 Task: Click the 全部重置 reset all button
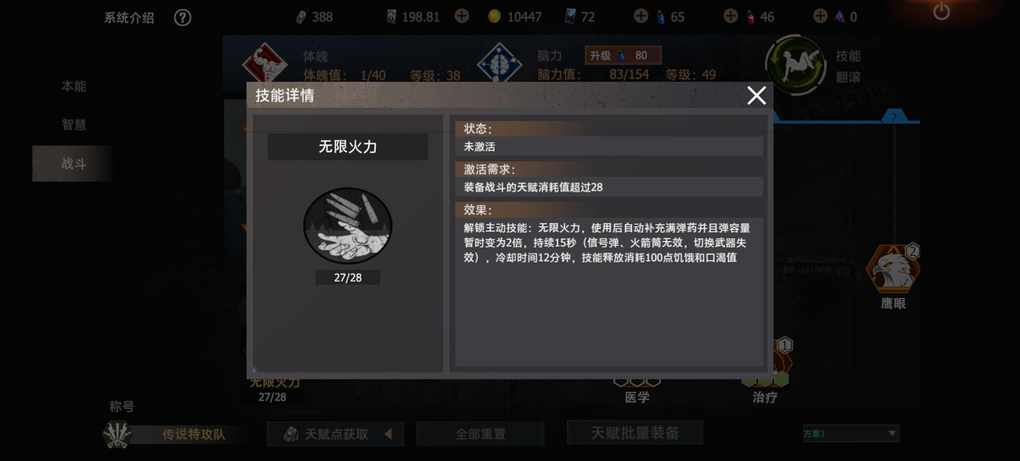click(x=480, y=434)
